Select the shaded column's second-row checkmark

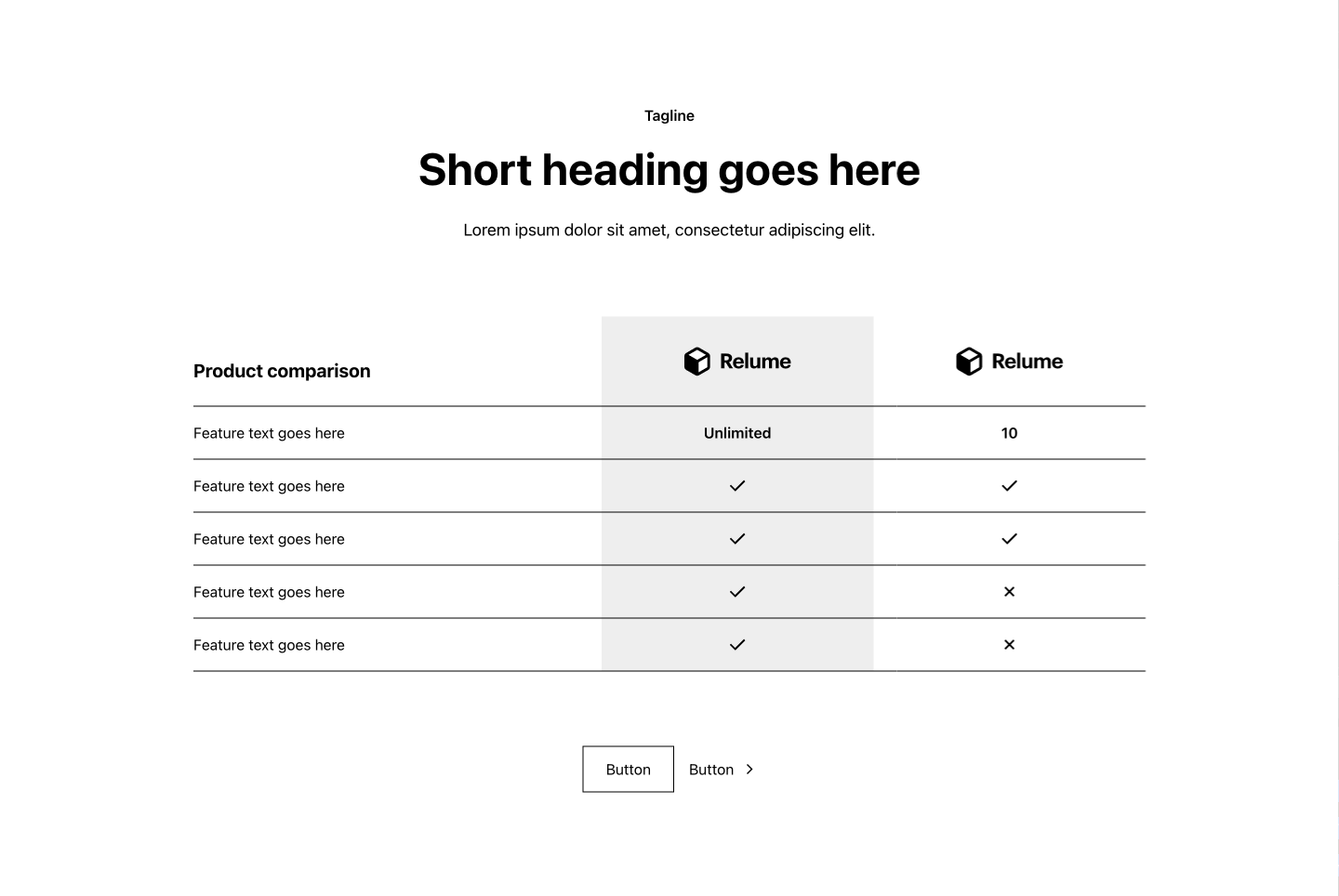[x=737, y=486]
